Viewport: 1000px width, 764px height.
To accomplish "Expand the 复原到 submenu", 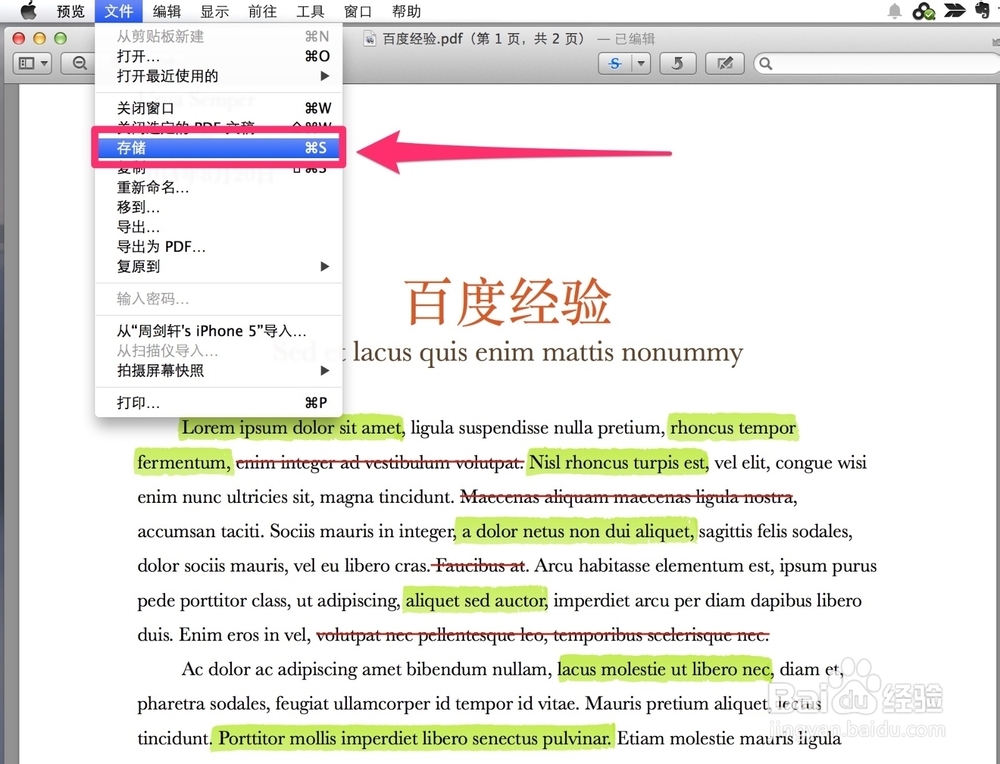I will point(219,267).
